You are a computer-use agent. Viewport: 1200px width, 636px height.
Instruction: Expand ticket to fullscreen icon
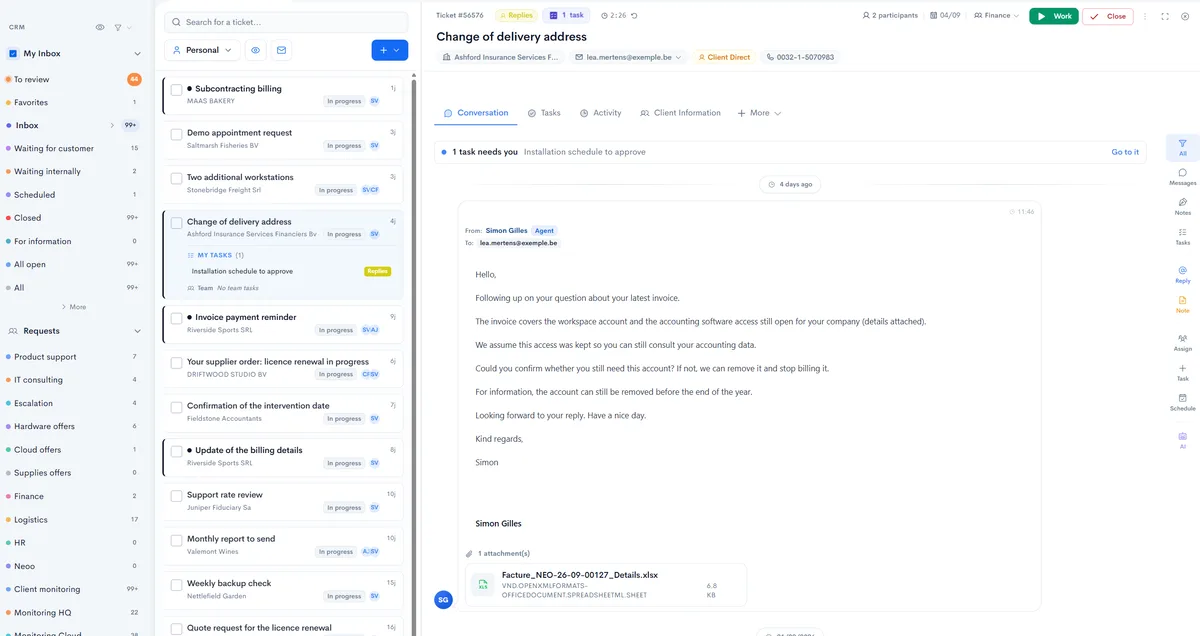[x=1165, y=16]
